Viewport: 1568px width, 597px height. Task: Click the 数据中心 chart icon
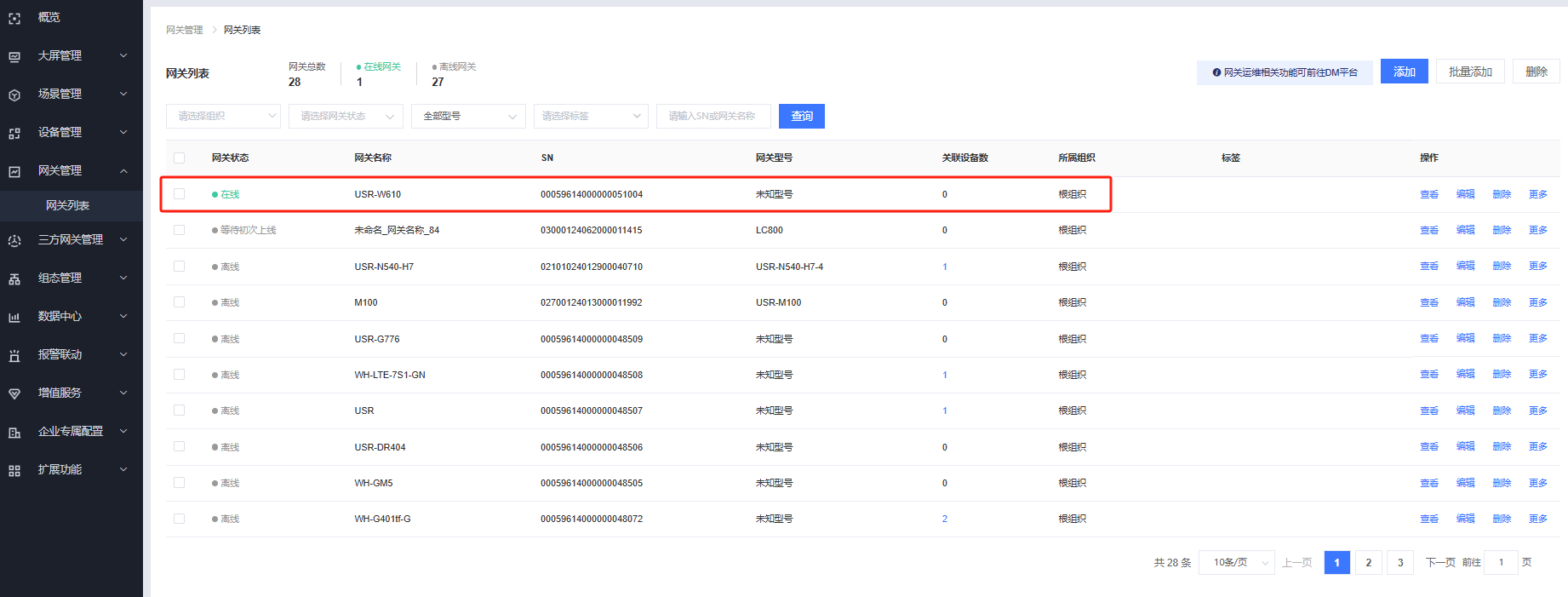point(14,317)
